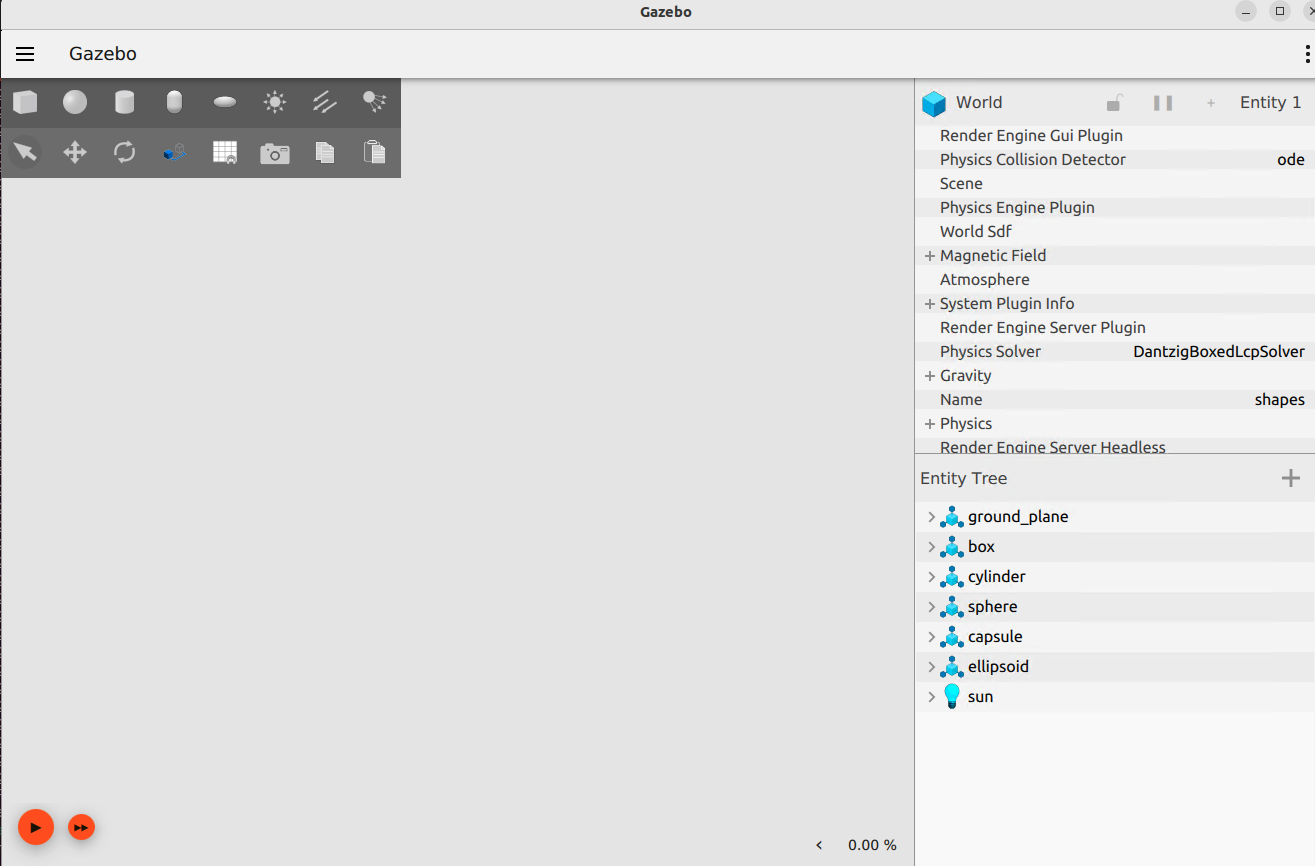Open the vertical dots plugin menu

1307,54
